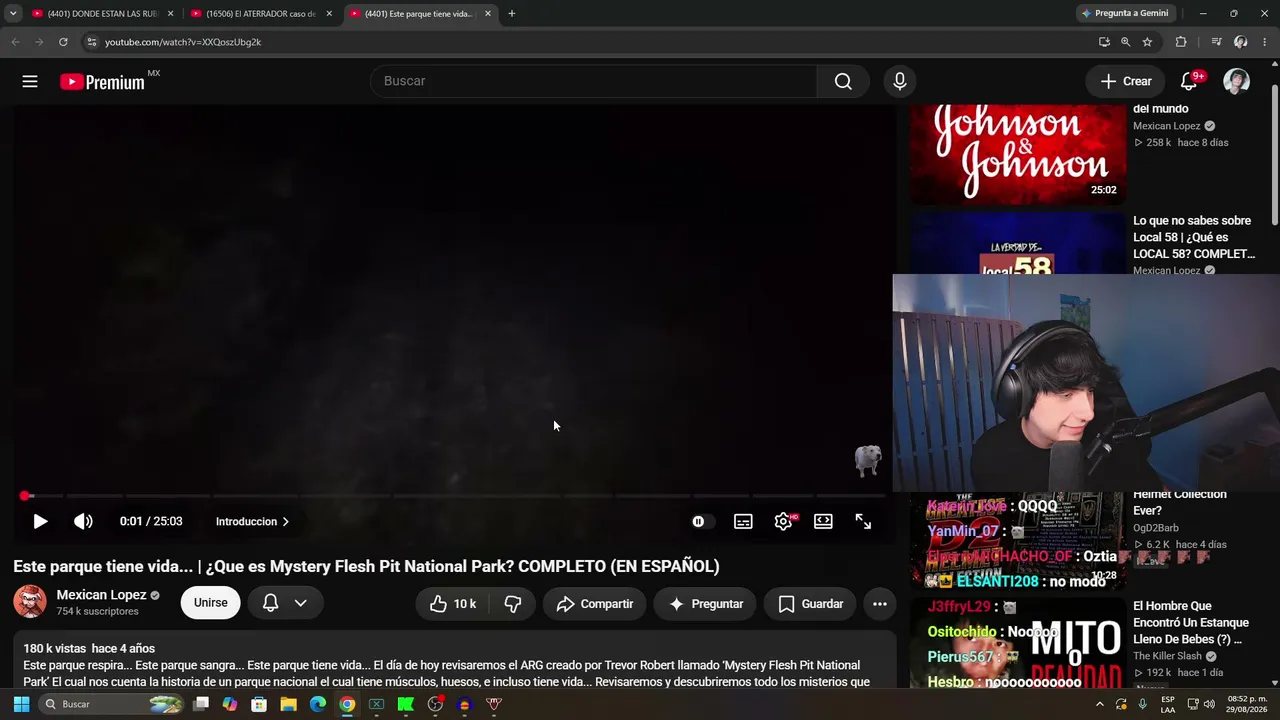Toggle subtitles on the player

743,521
